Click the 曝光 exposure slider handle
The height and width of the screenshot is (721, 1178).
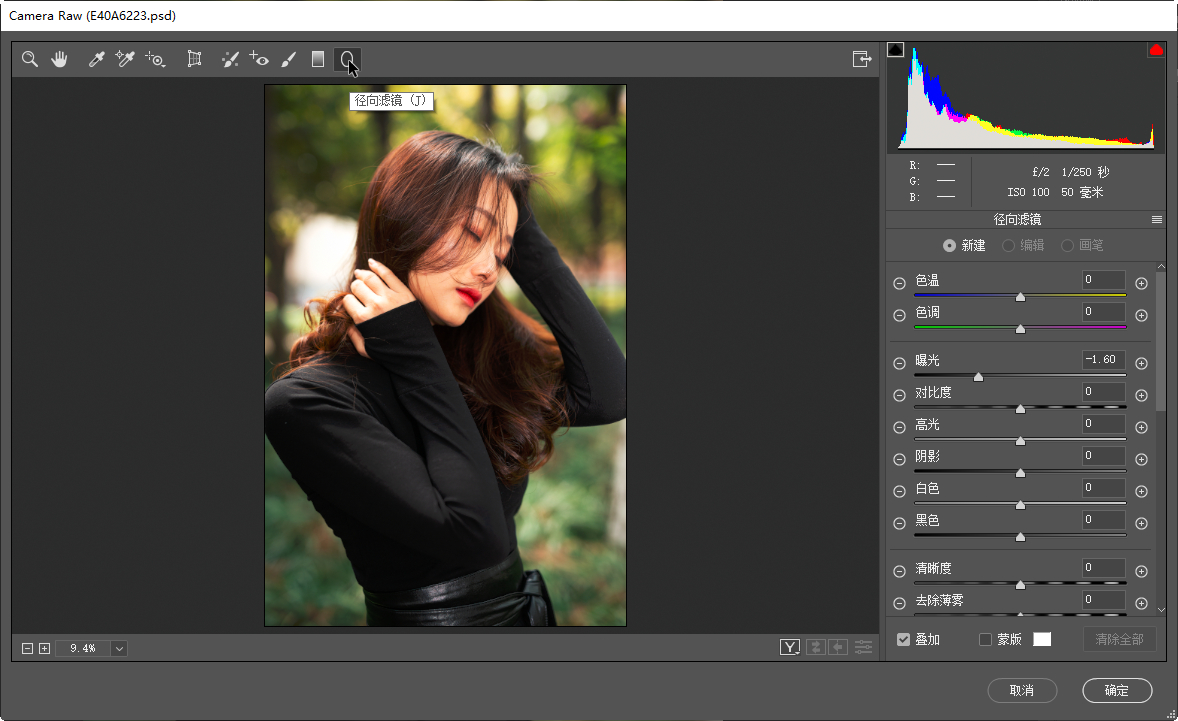click(x=978, y=377)
